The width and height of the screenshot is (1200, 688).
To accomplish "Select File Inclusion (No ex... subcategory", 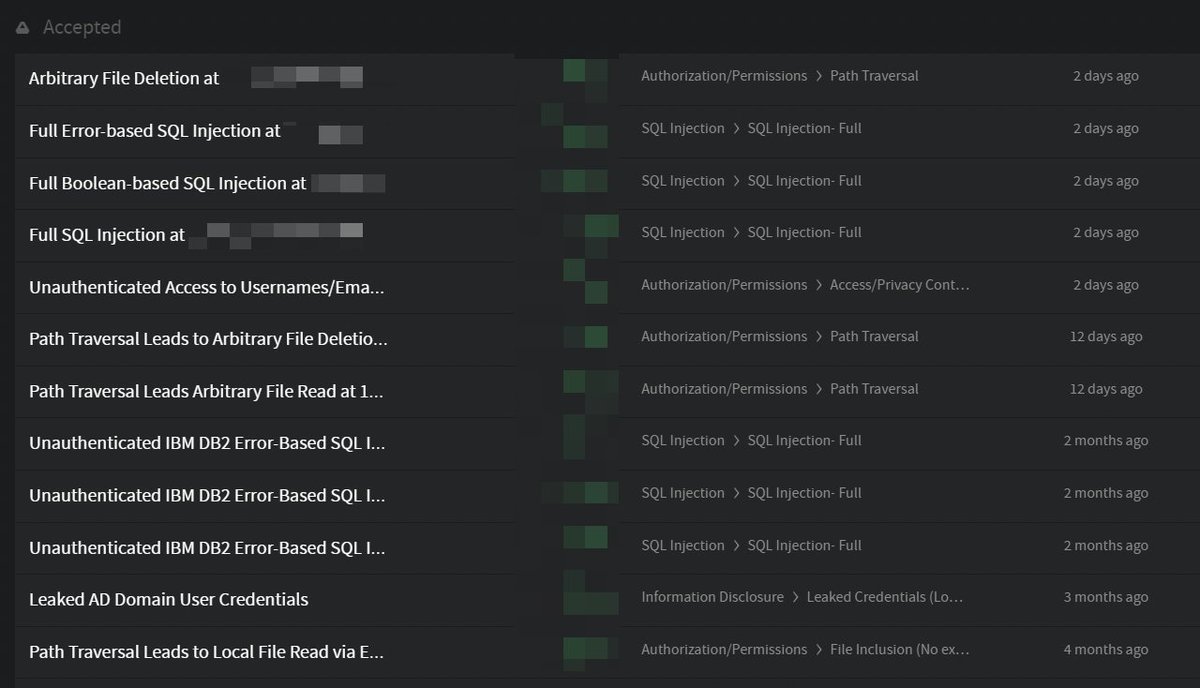I will pyautogui.click(x=900, y=649).
